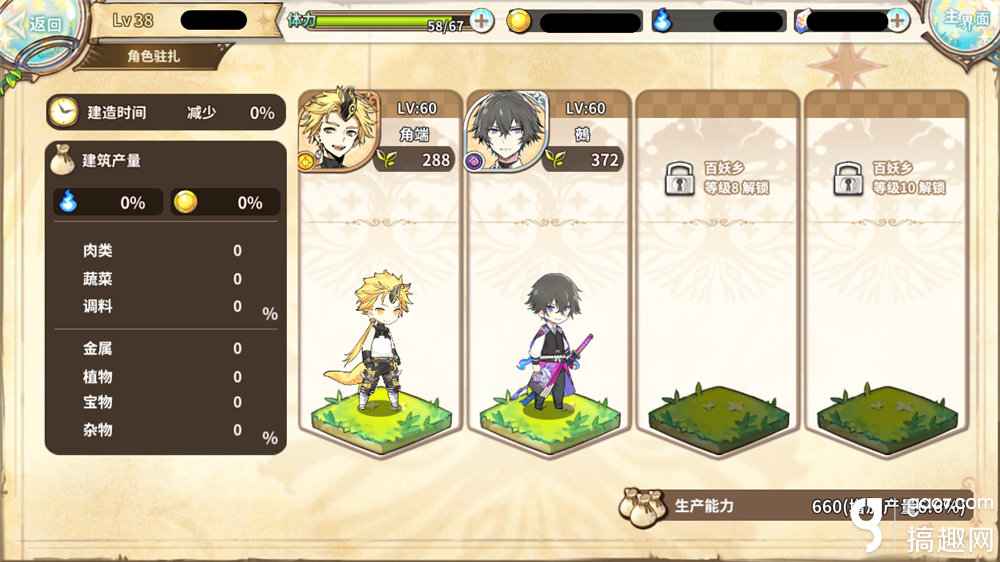Tap the blue flame currency icon
Image resolution: width=1000 pixels, height=562 pixels.
(662, 20)
